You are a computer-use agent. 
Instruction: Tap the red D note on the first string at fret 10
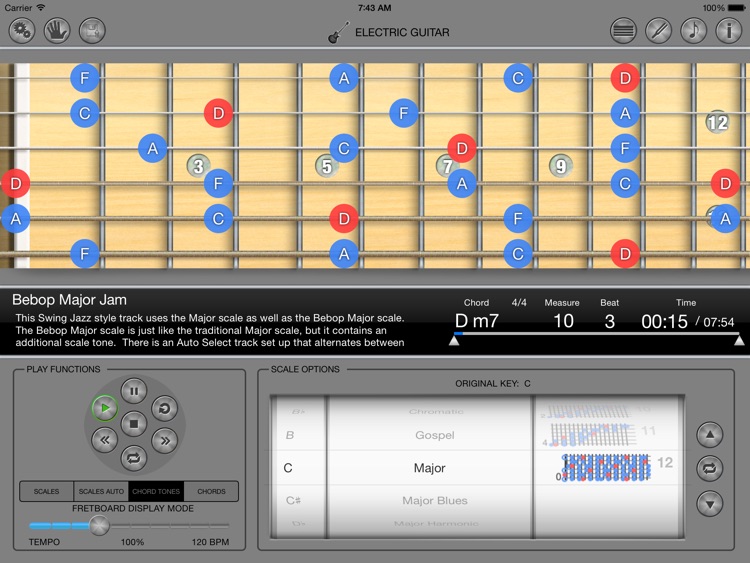click(625, 78)
